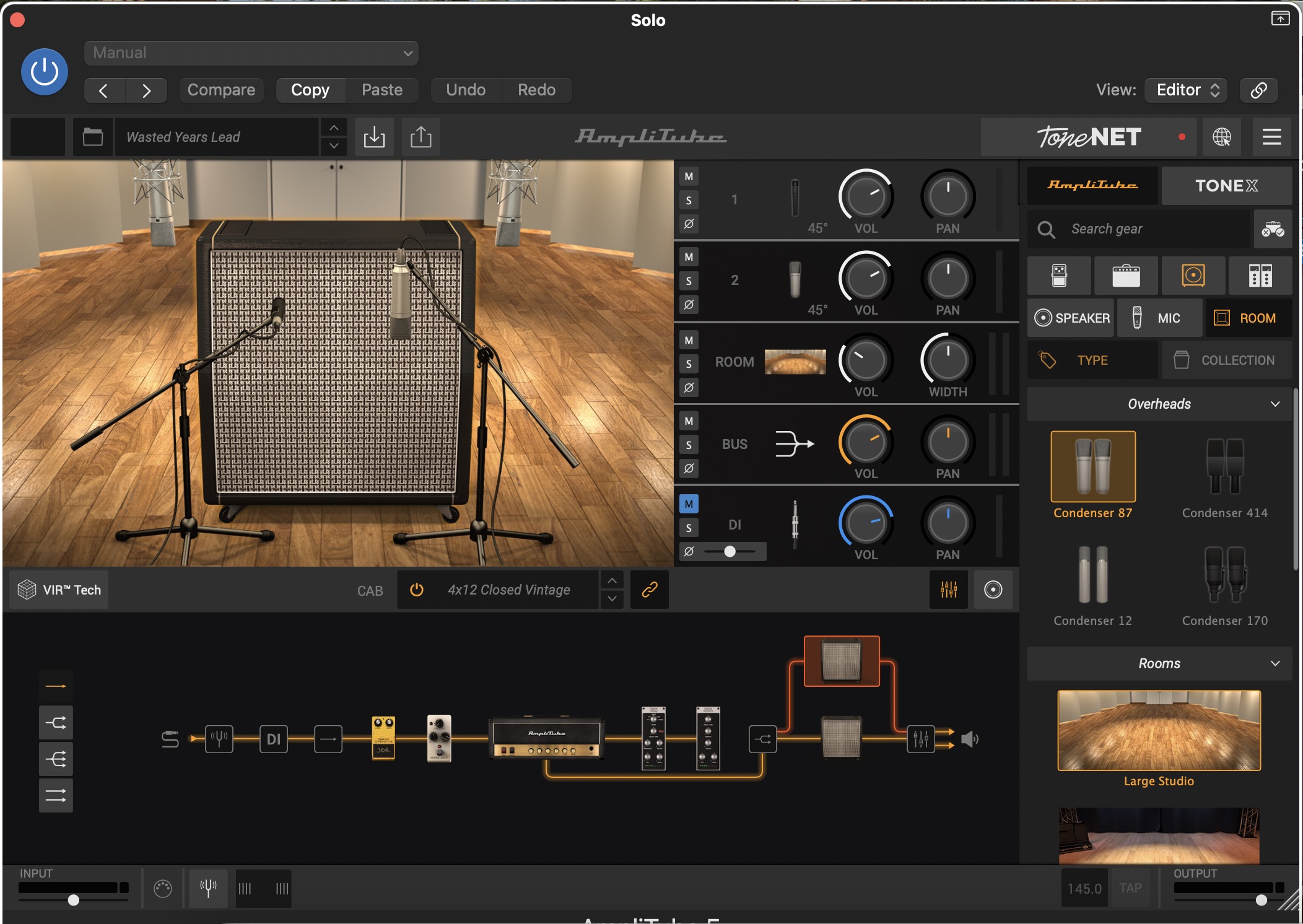The image size is (1303, 924).
Task: Adjust mic 1 VOL knob
Action: 866,196
